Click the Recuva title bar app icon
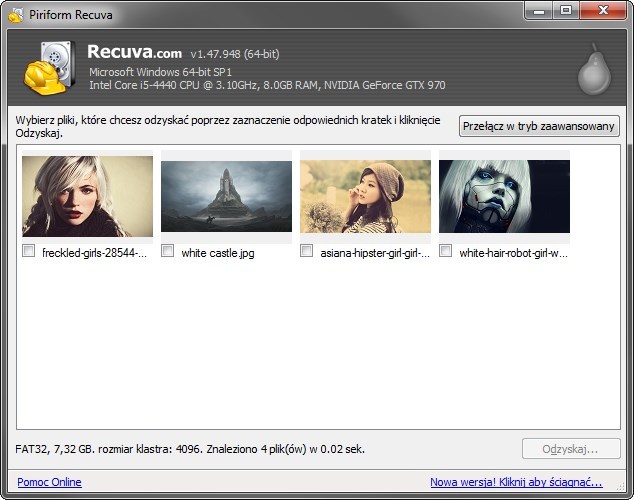The image size is (634, 500). [x=15, y=15]
